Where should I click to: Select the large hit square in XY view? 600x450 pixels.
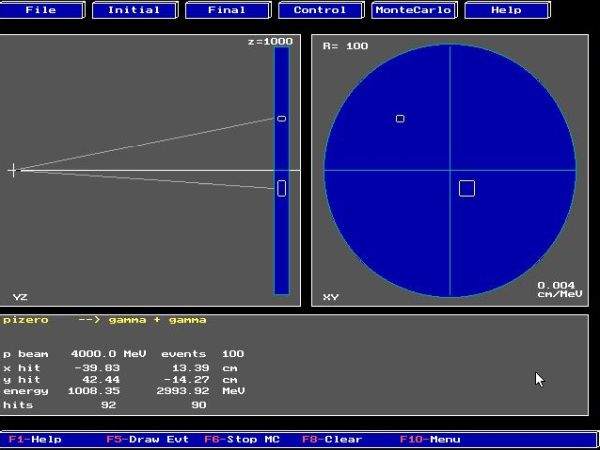tap(467, 189)
